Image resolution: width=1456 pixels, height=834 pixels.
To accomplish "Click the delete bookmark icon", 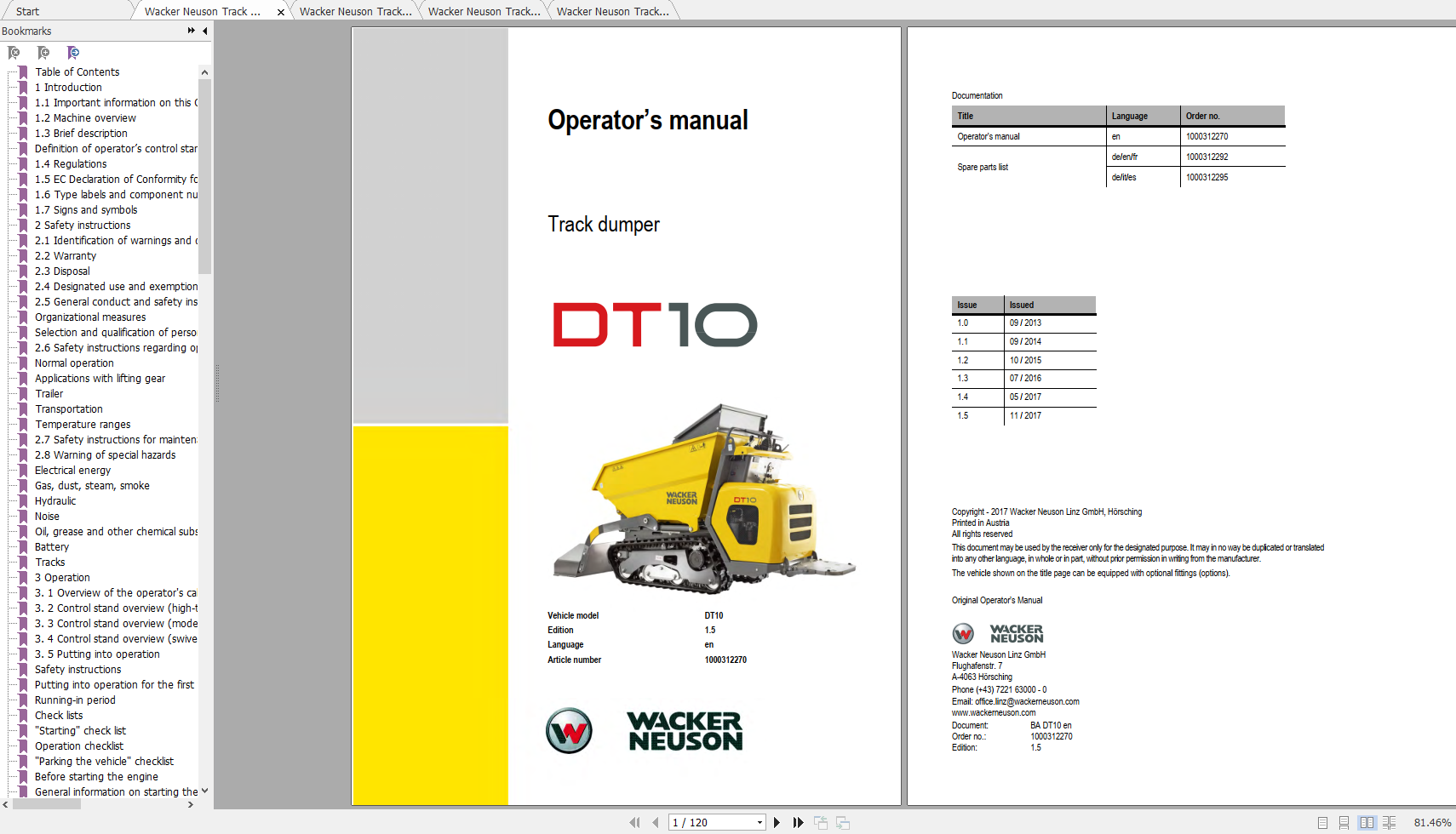I will coord(14,53).
